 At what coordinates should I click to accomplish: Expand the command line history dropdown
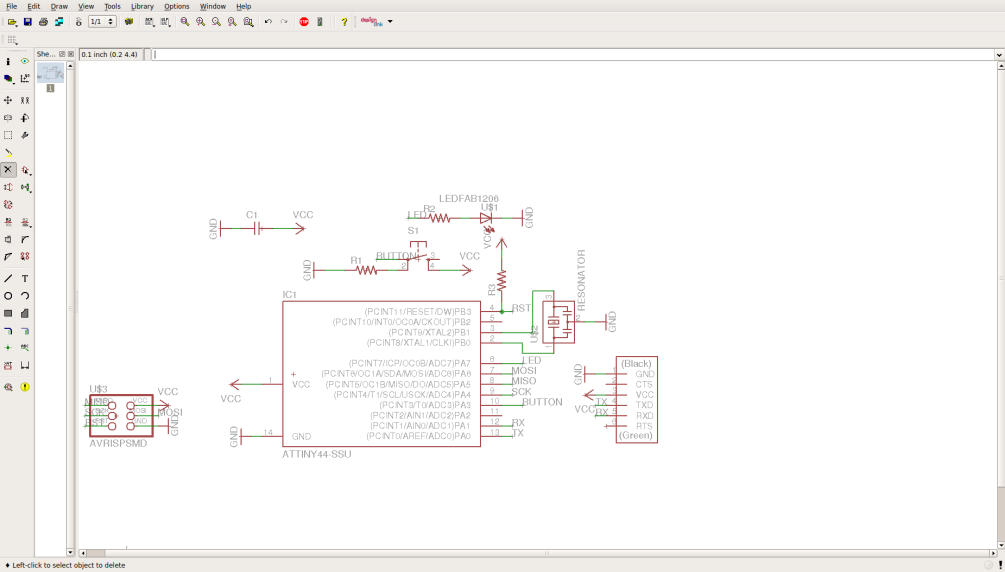[998, 55]
